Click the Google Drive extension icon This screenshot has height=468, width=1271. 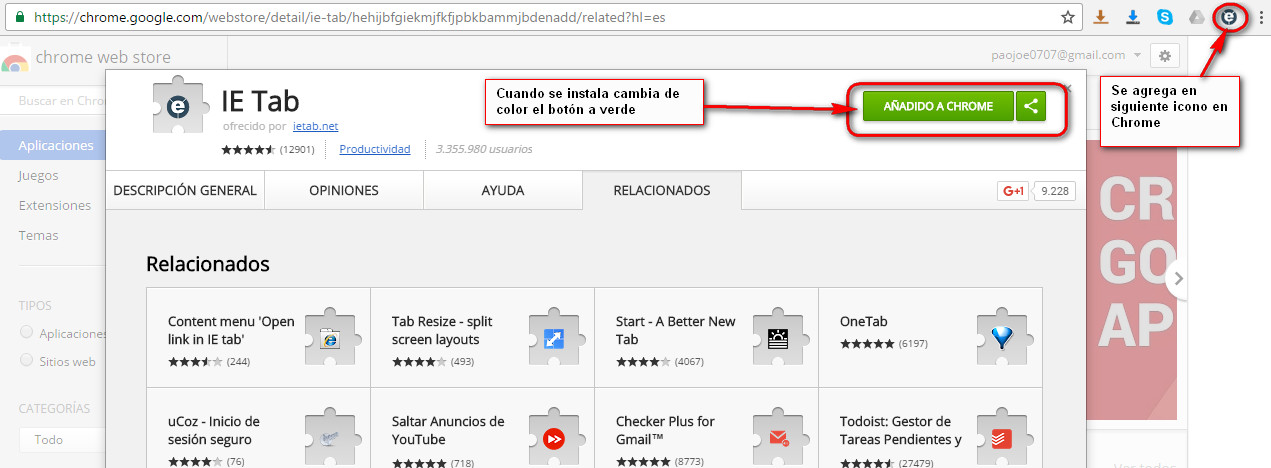tap(1197, 17)
